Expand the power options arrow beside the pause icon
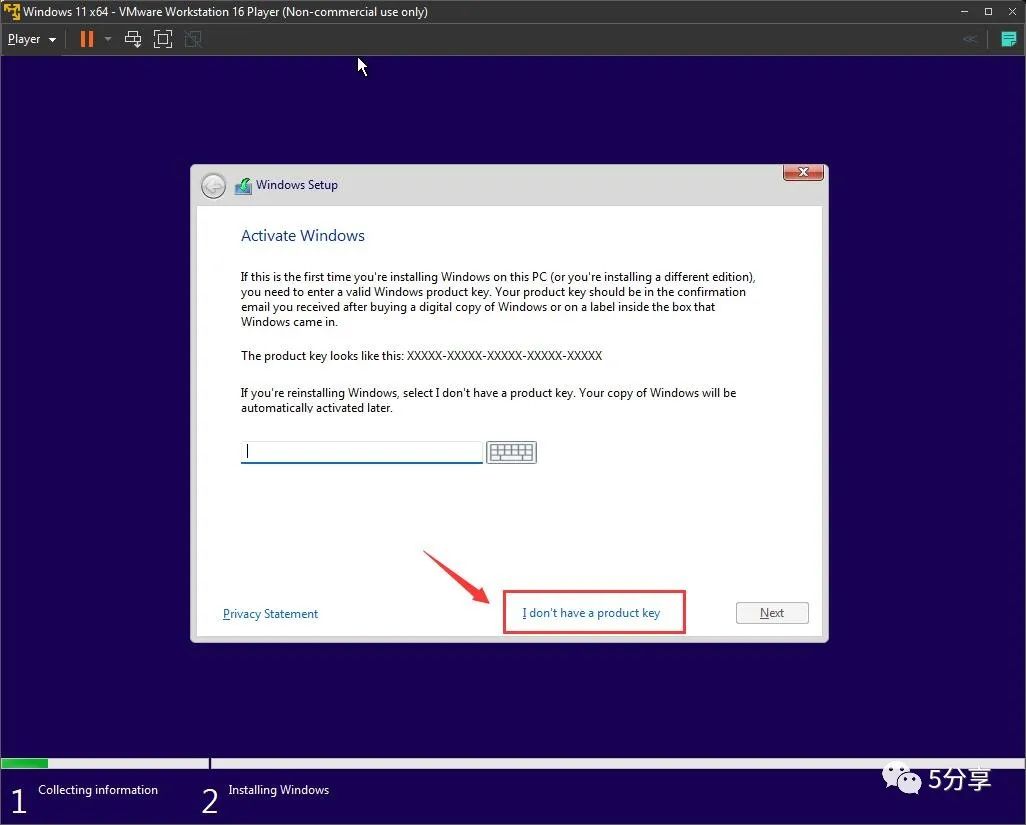This screenshot has width=1026, height=825. [x=108, y=39]
